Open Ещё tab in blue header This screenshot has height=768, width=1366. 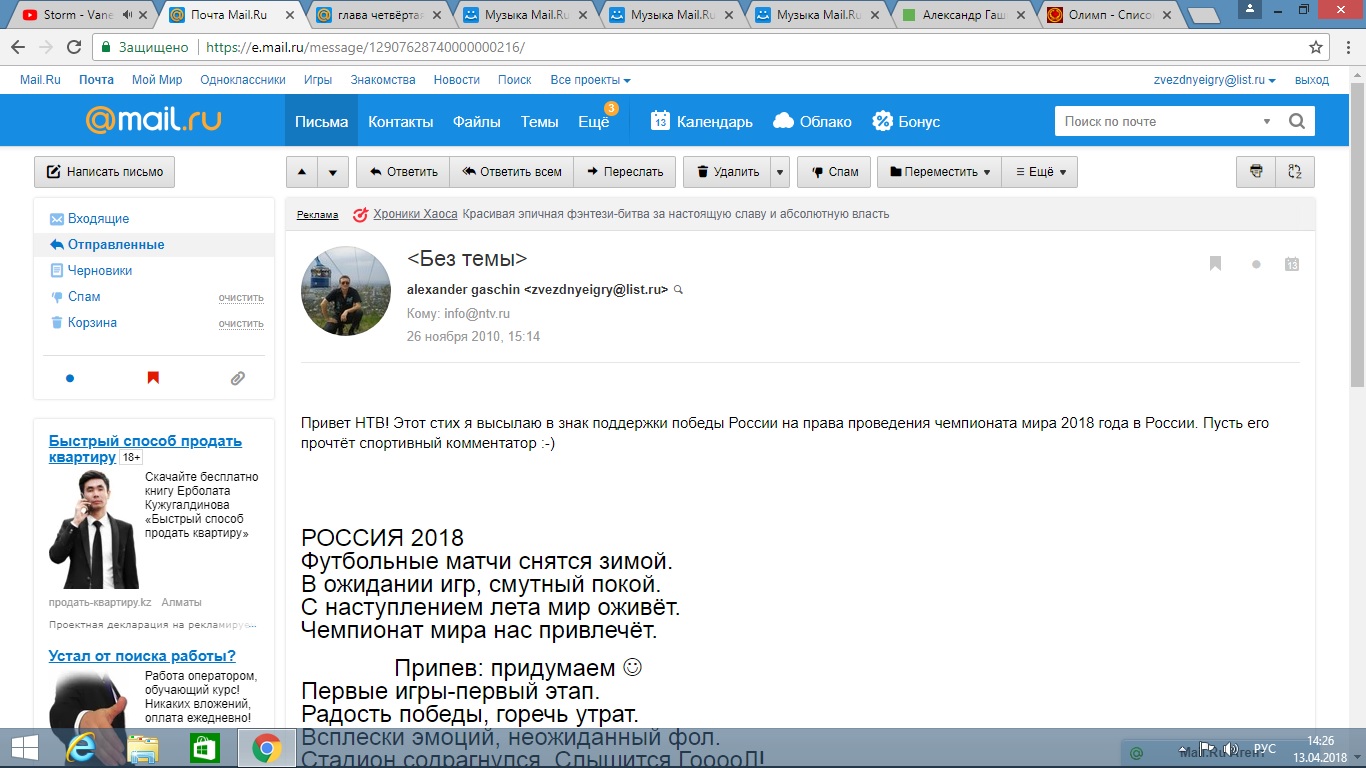pos(594,121)
